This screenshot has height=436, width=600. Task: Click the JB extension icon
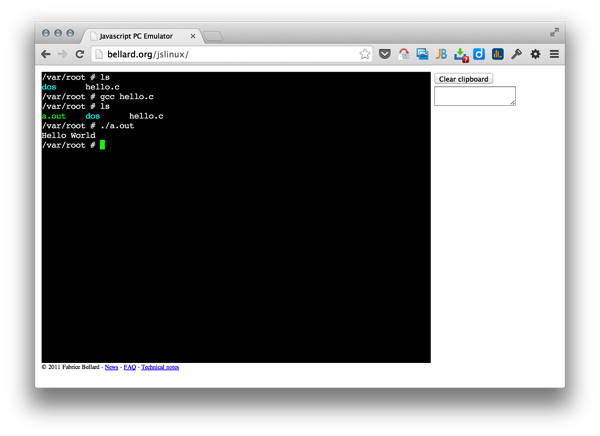tap(441, 54)
